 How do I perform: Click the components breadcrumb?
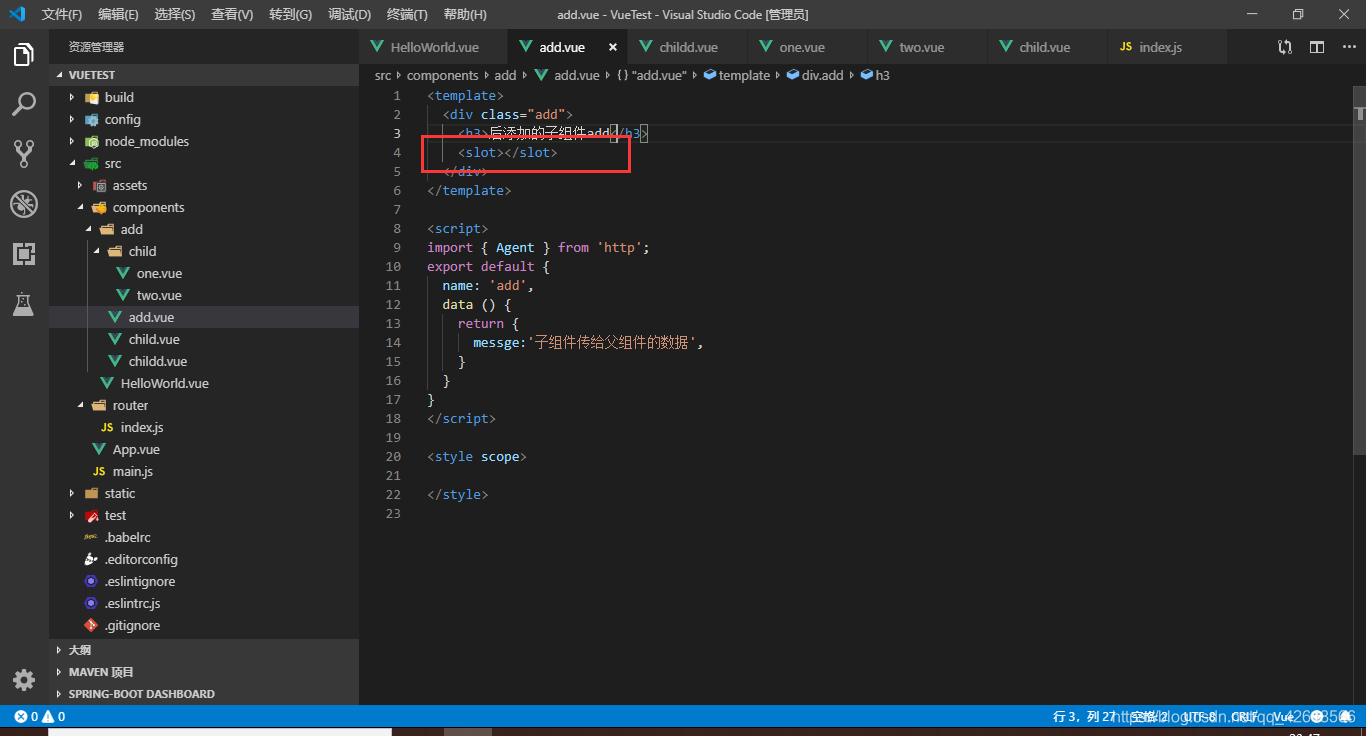tap(442, 75)
